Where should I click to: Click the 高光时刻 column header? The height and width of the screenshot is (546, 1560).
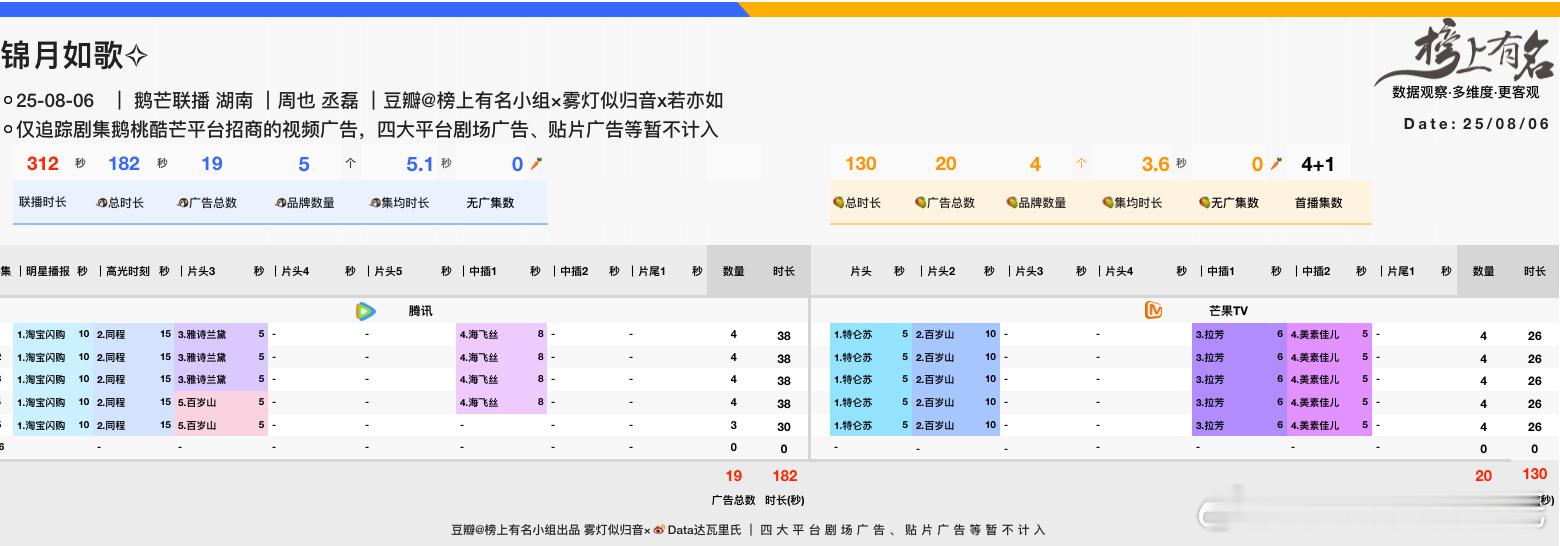click(130, 271)
